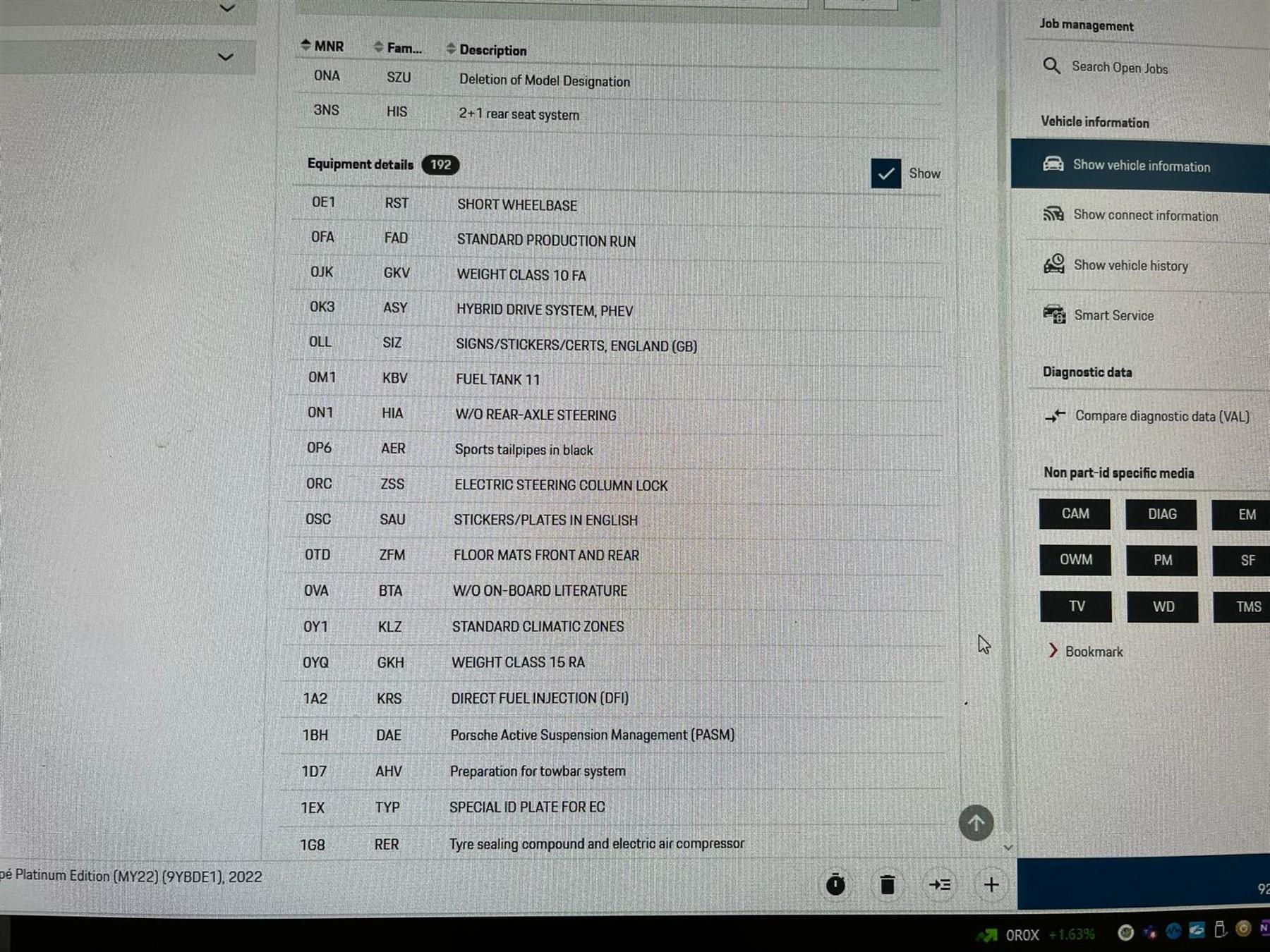
Task: Click the indent list icon in bottom toolbar
Action: point(939,884)
